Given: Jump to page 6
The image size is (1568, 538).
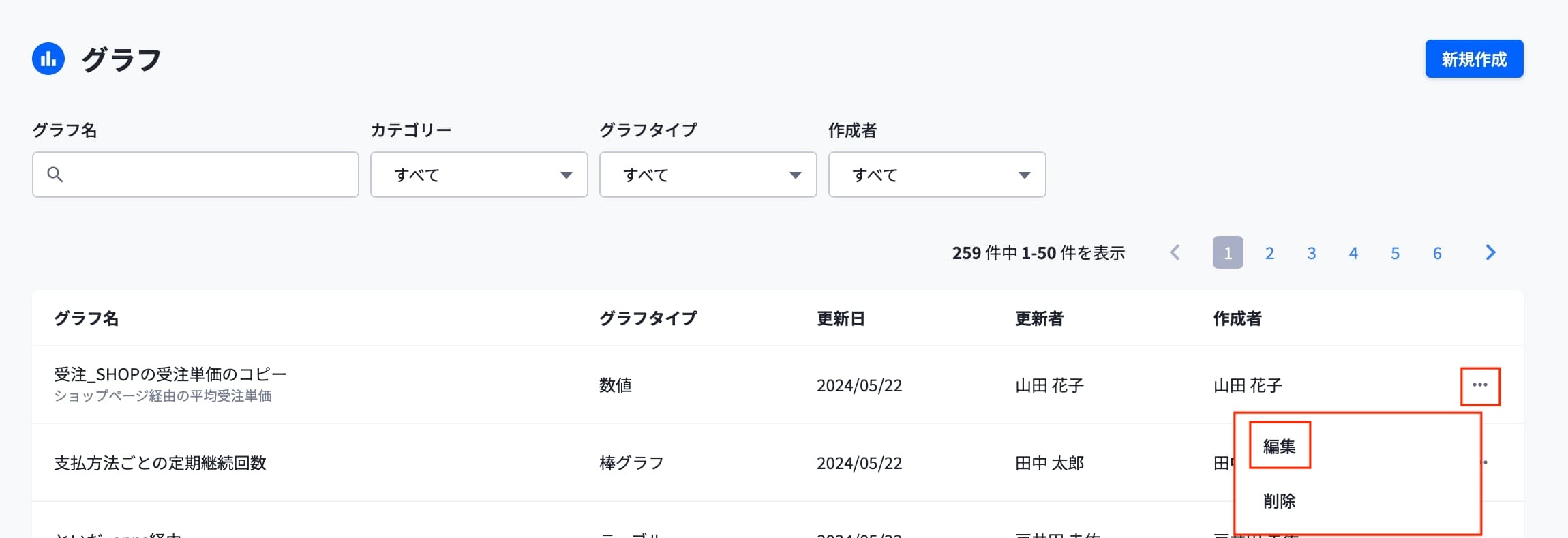Looking at the screenshot, I should pyautogui.click(x=1437, y=253).
